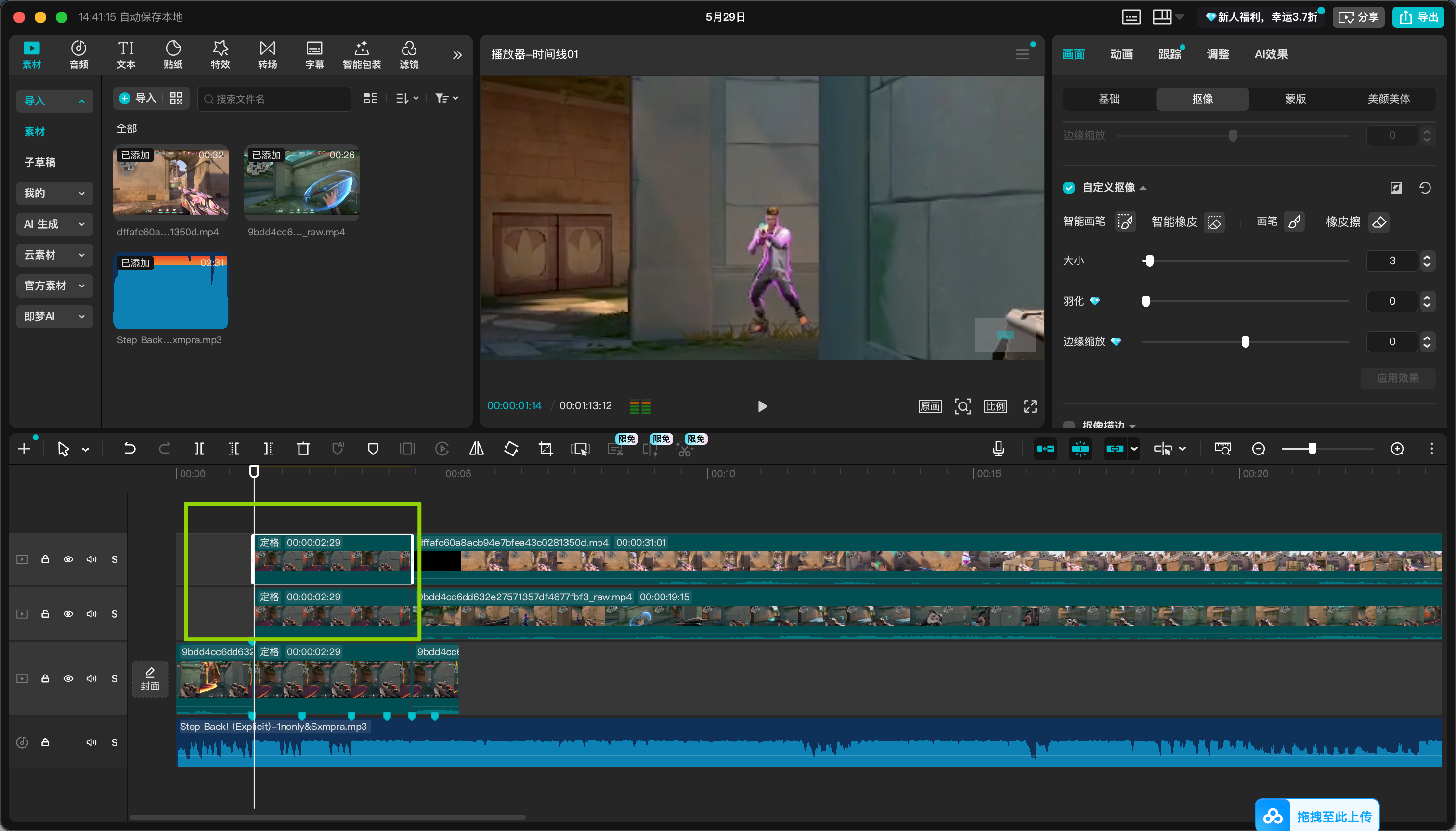Adjust the 大小 brush size slider
Image resolution: width=1456 pixels, height=831 pixels.
coord(1245,261)
